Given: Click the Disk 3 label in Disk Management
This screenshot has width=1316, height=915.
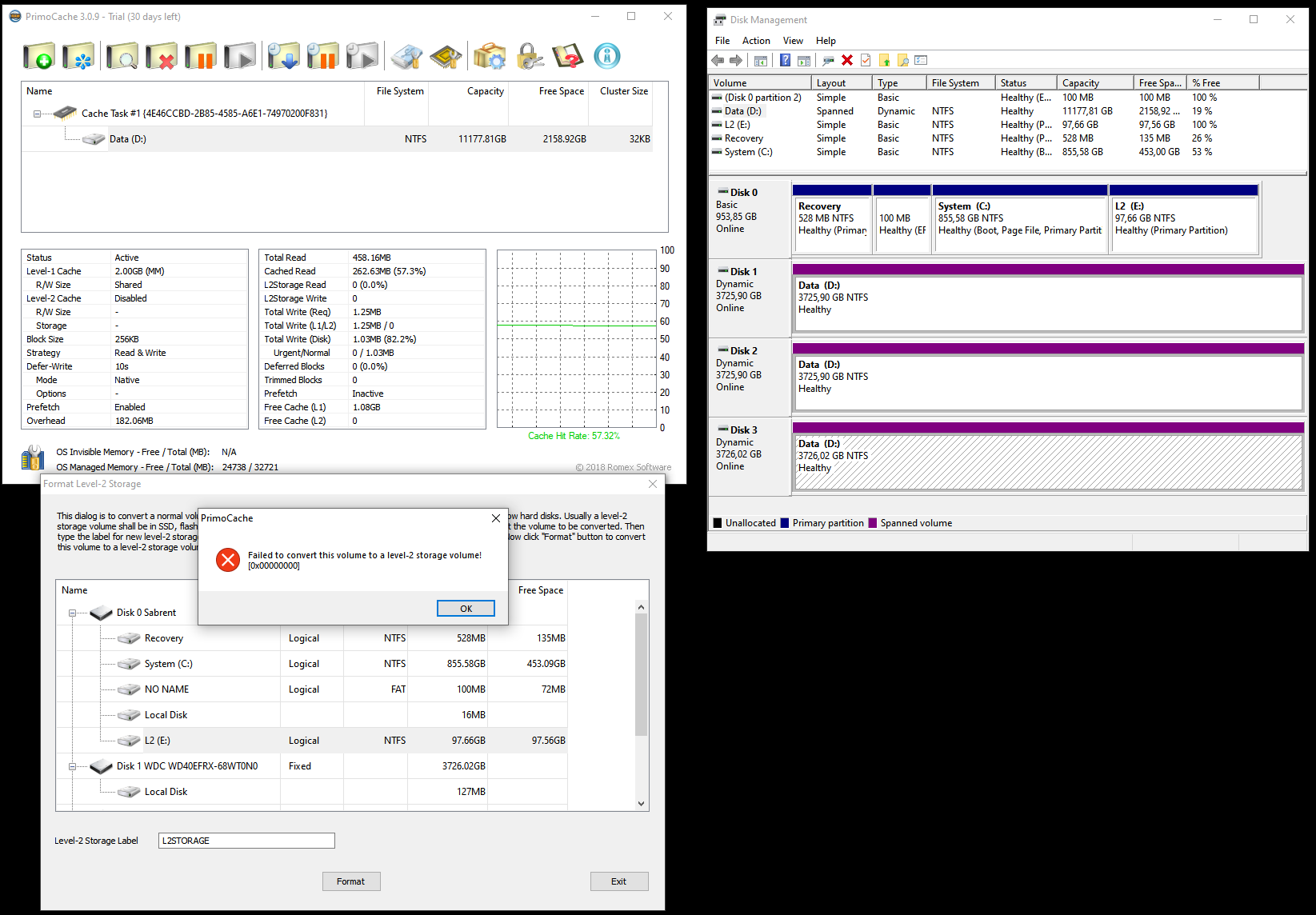Looking at the screenshot, I should tap(743, 430).
